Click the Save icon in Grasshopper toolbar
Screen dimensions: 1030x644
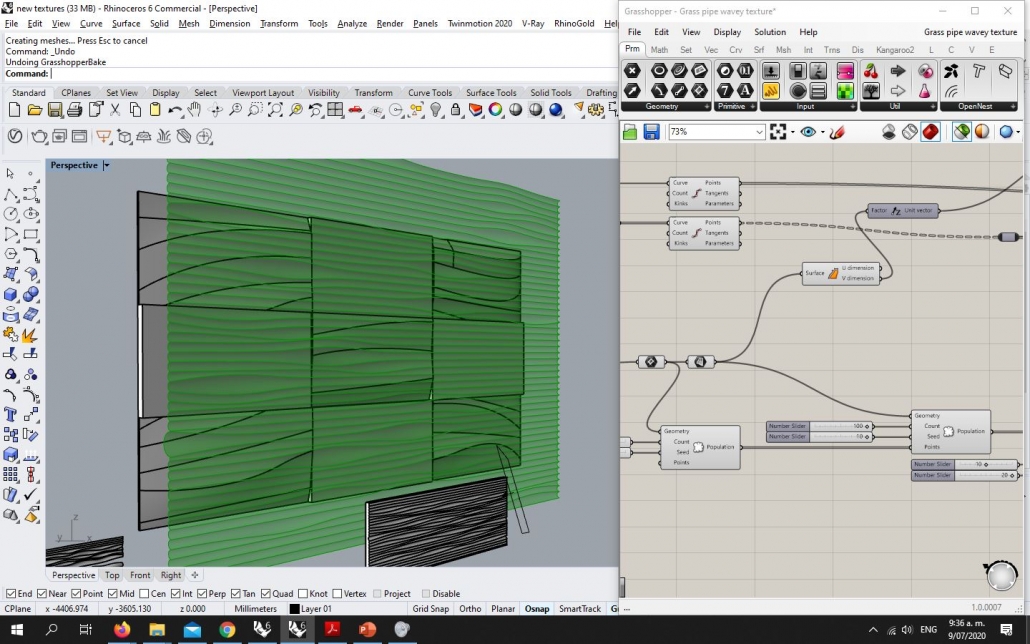click(651, 132)
